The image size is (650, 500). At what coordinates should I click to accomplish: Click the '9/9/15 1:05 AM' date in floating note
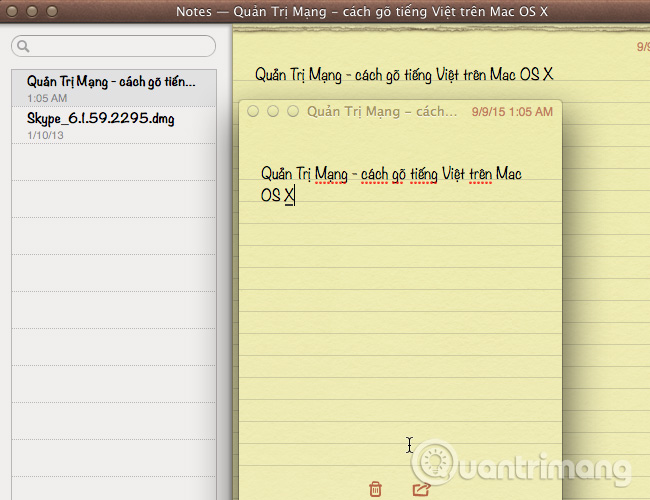[512, 112]
